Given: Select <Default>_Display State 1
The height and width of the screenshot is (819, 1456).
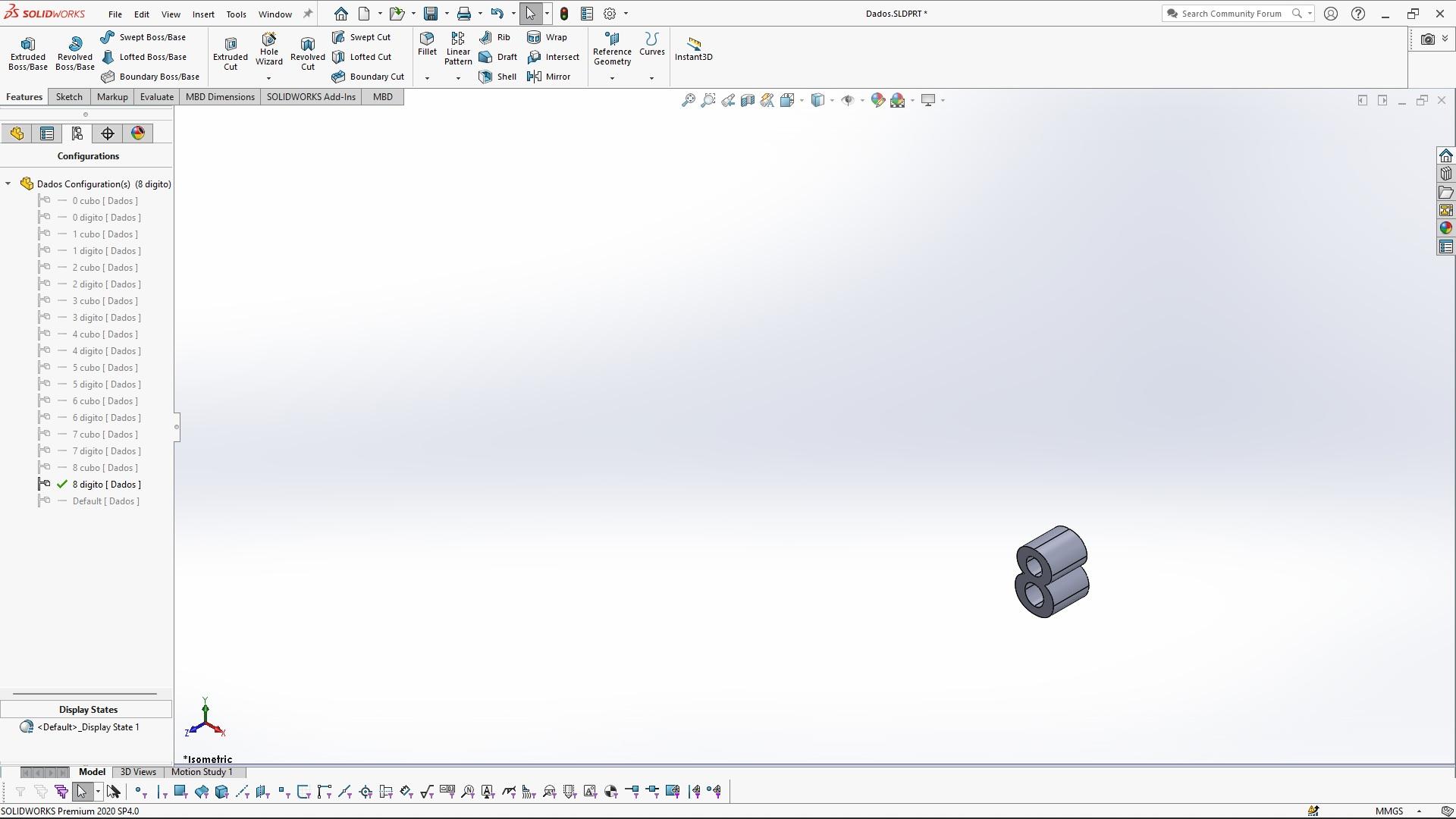Looking at the screenshot, I should point(88,727).
